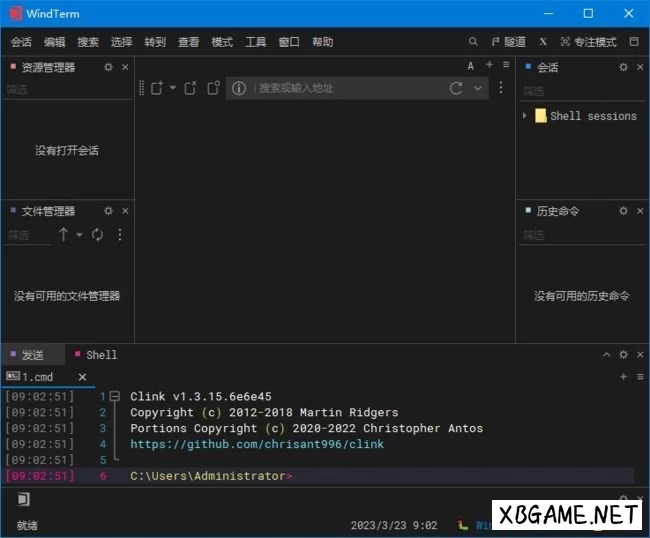Open the new session dropdown arrow
This screenshot has height=538, width=650.
172,88
